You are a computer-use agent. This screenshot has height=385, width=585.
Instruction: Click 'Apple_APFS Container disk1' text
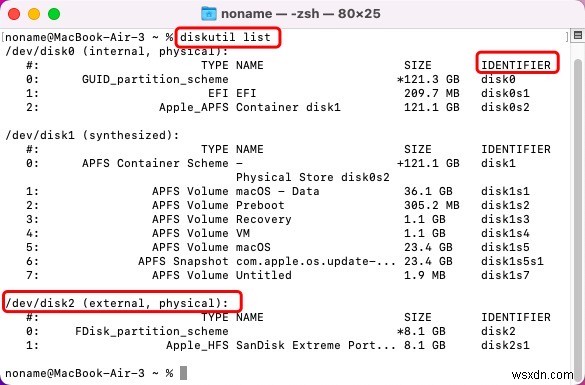click(250, 107)
